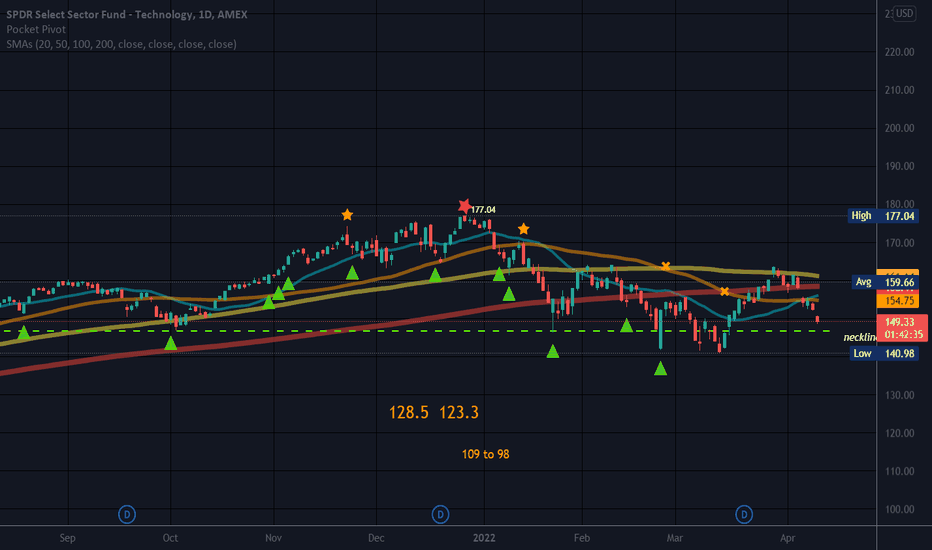Screen dimensions: 932x550
Task: Open the dividend D marker between Sep and Oct
Action: tap(127, 514)
